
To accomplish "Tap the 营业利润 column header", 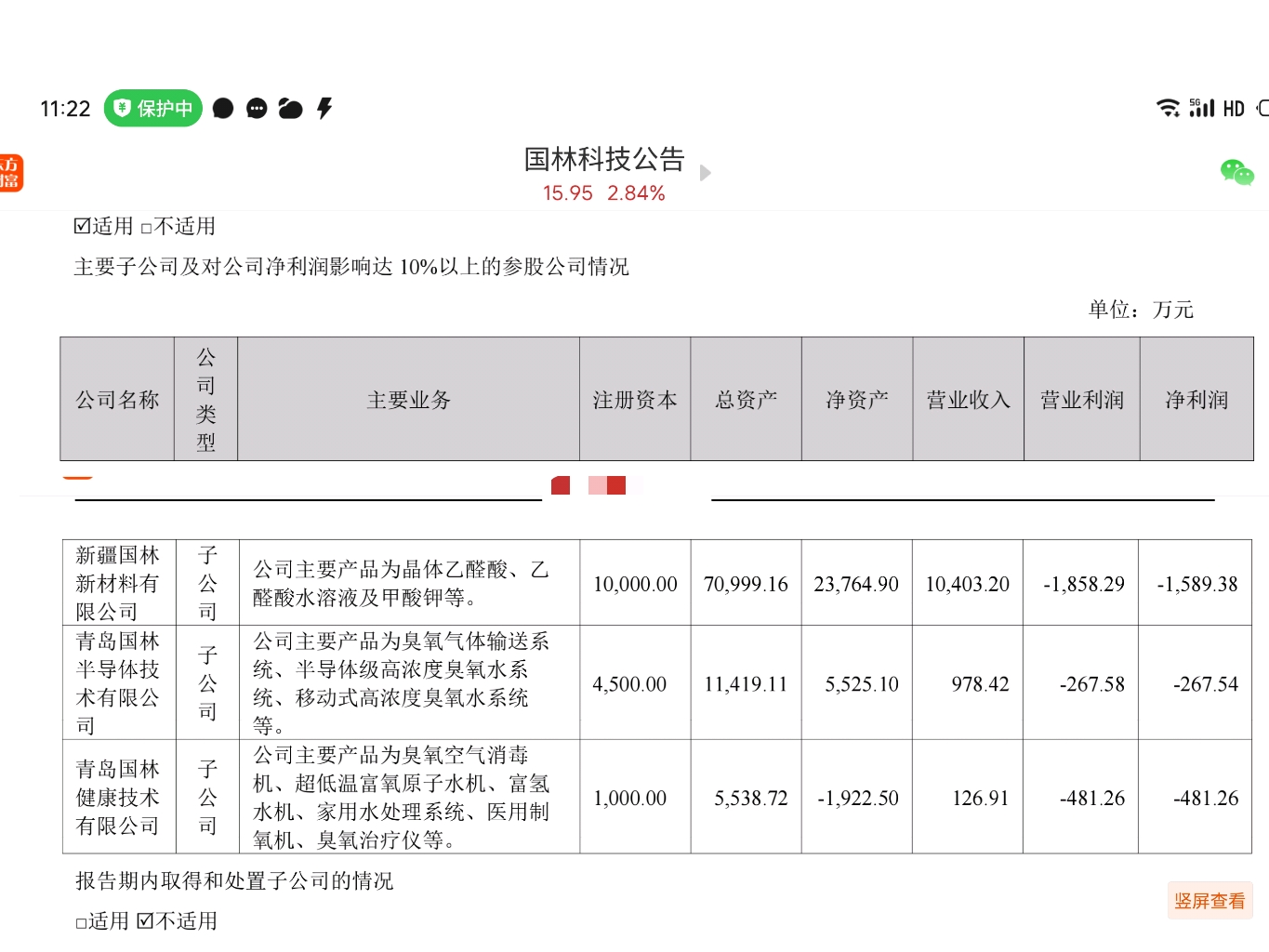I will click(x=1082, y=400).
